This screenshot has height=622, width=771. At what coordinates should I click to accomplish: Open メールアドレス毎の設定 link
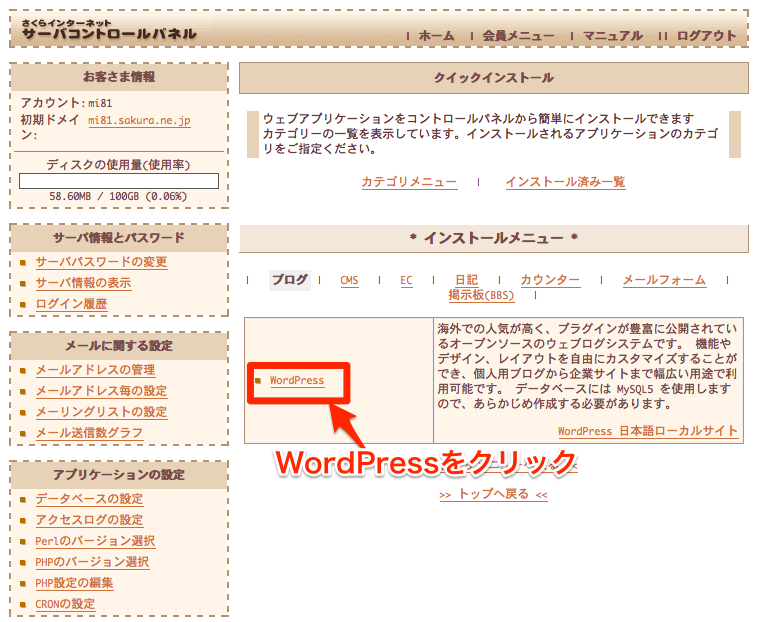[101, 391]
